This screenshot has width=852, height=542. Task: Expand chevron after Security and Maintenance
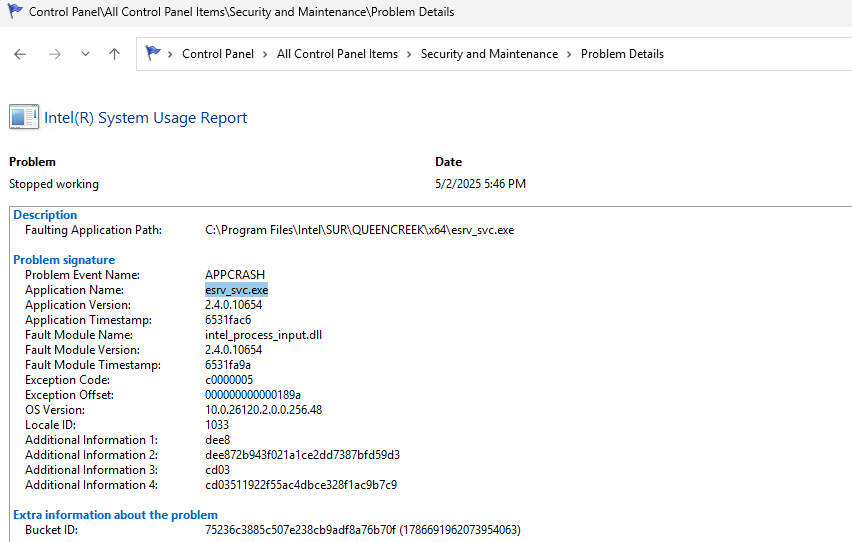point(569,54)
